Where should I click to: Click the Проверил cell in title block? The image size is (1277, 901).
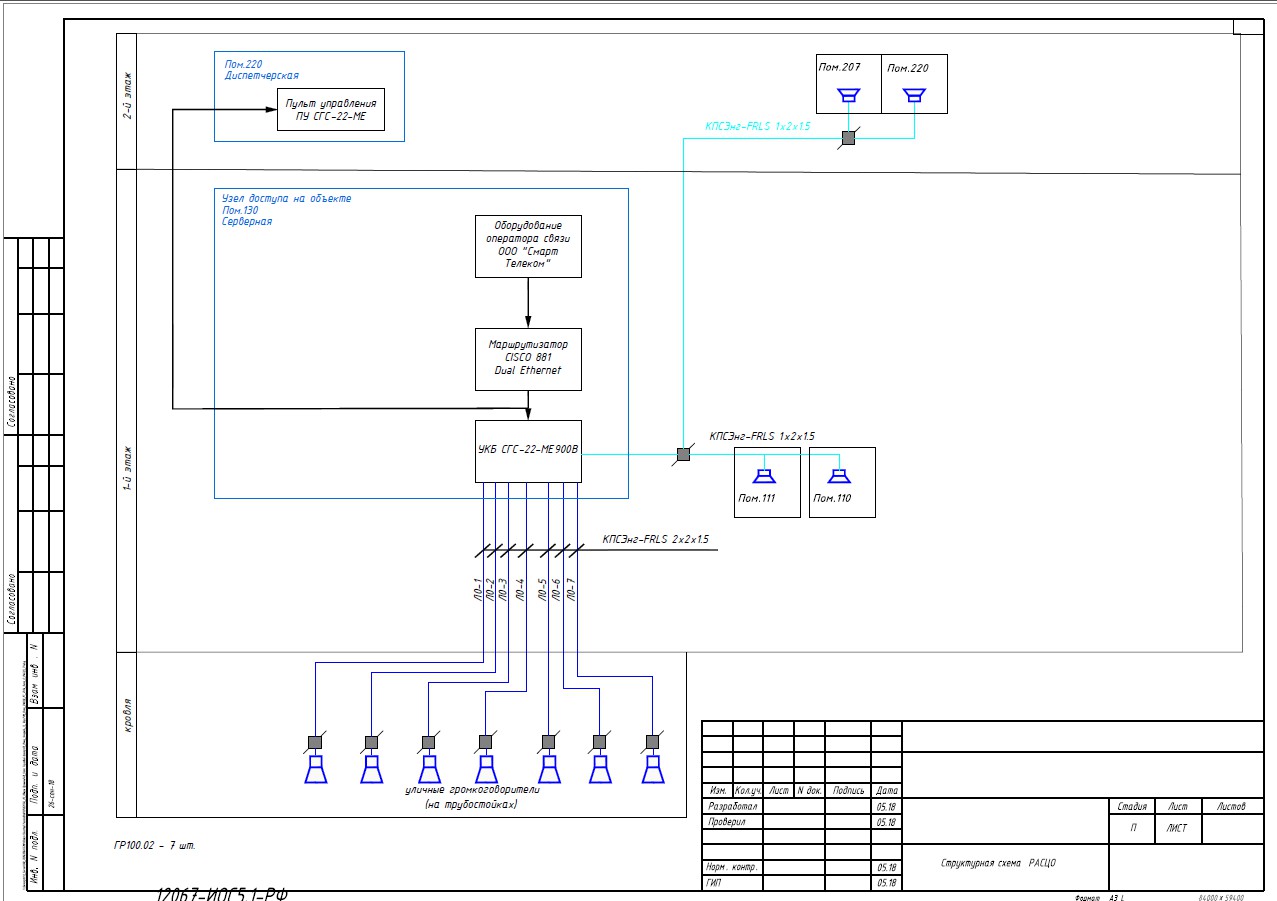click(x=733, y=822)
